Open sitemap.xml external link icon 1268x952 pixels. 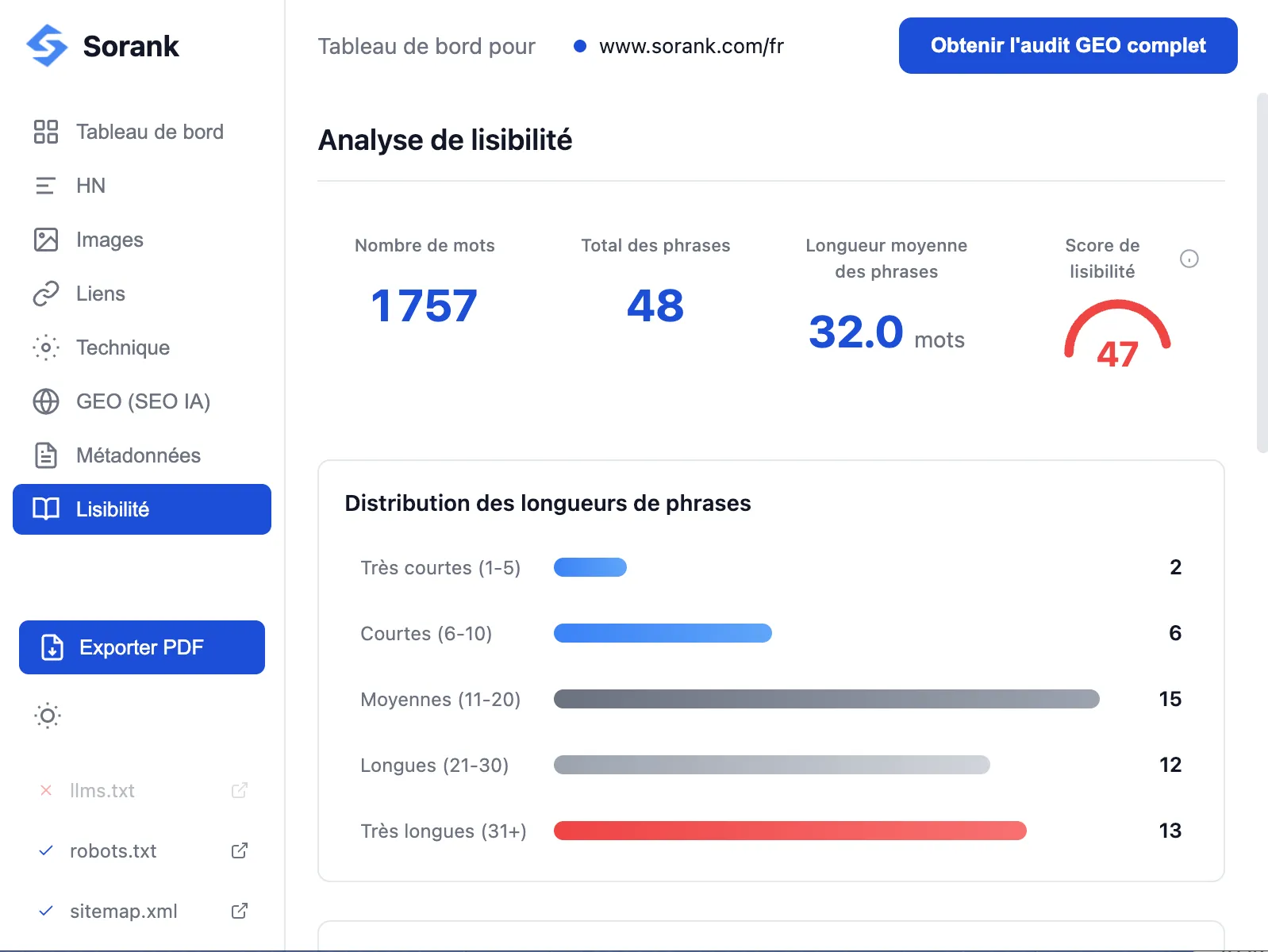click(x=240, y=911)
